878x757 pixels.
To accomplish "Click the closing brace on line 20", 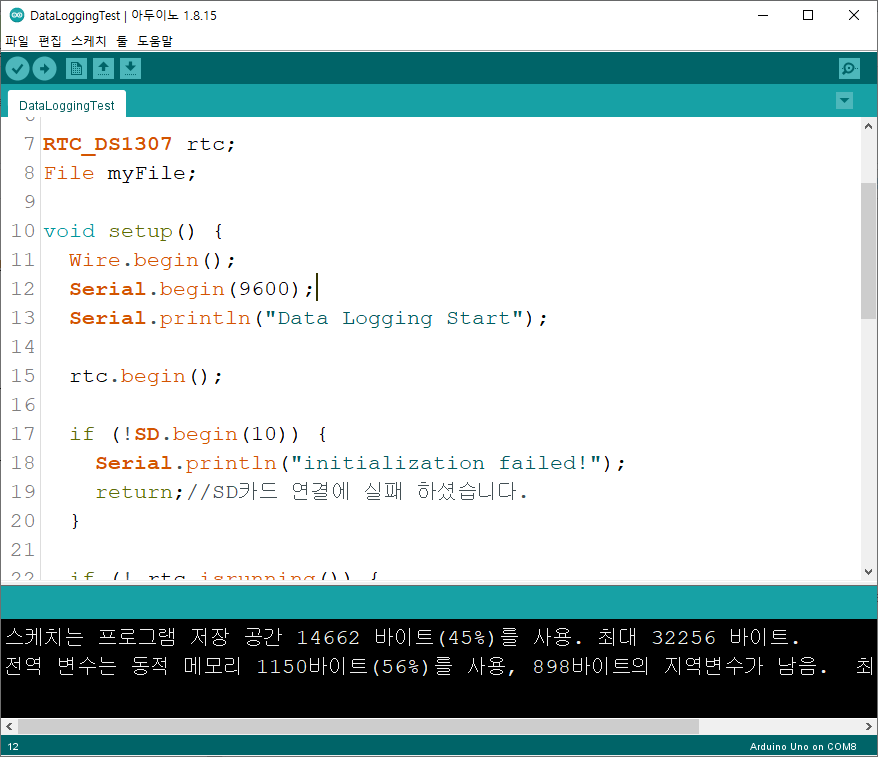I will tap(75, 521).
